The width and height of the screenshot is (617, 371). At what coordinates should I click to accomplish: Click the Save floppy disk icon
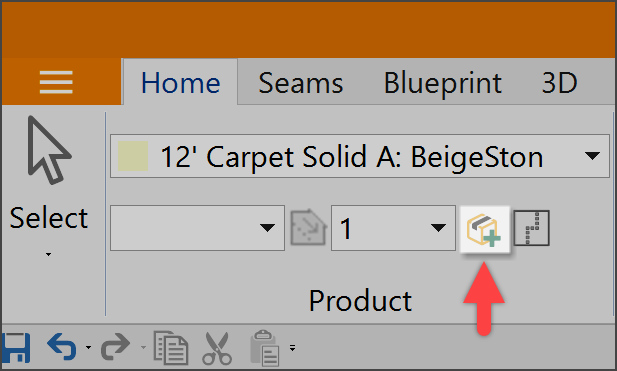(x=16, y=348)
